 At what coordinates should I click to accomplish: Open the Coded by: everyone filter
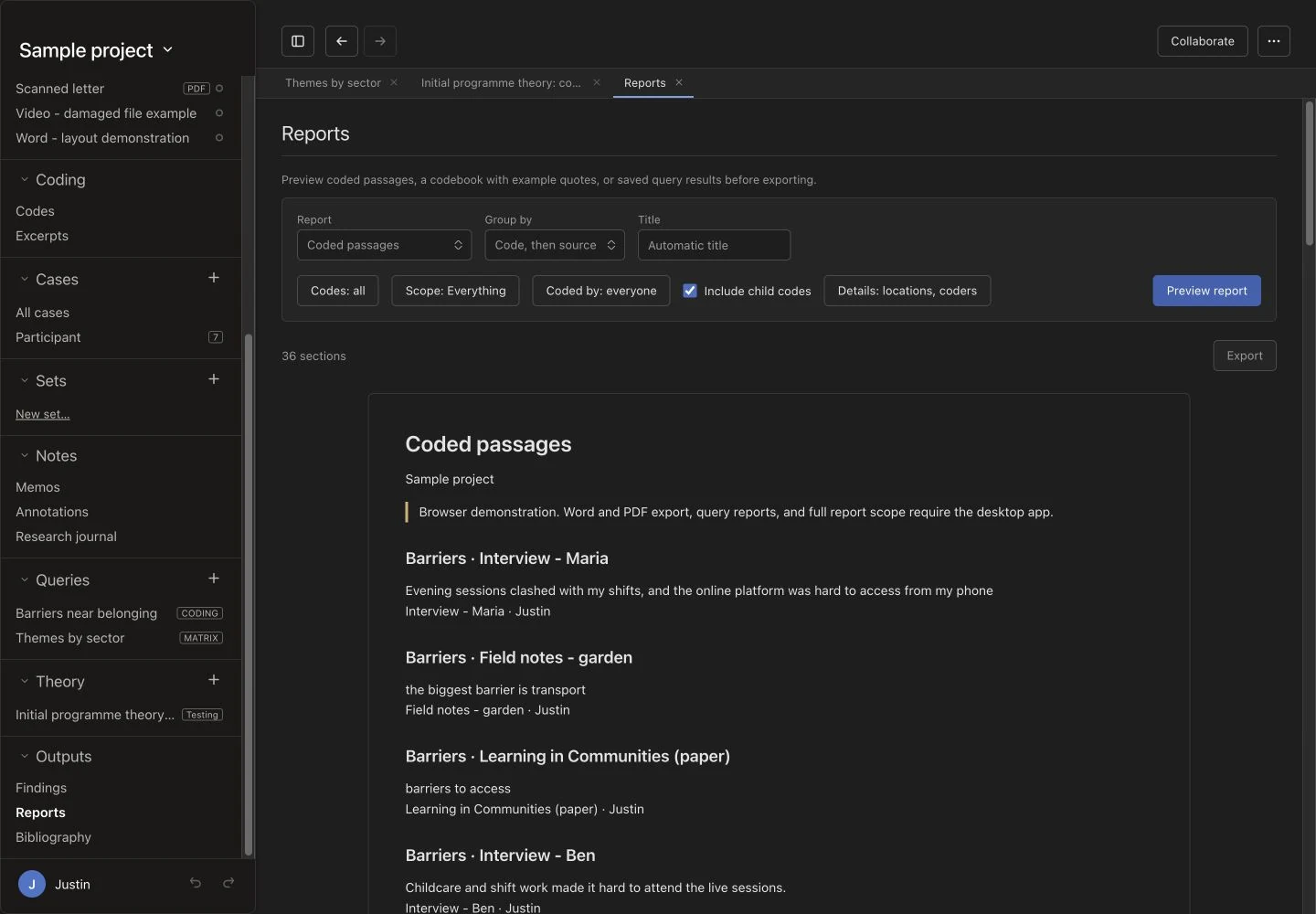point(601,291)
